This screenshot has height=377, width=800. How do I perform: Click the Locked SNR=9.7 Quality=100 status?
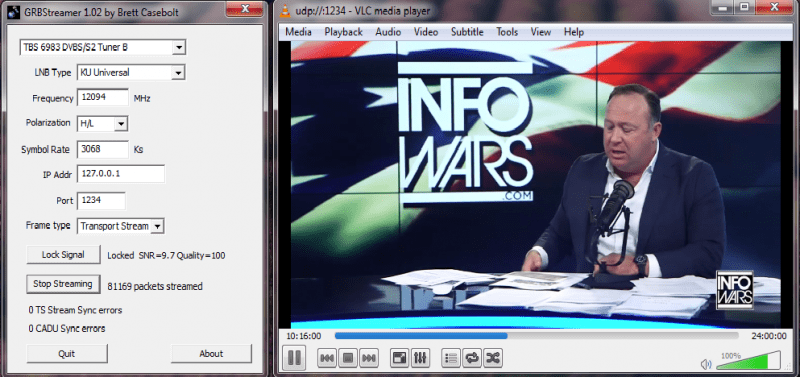click(x=166, y=256)
